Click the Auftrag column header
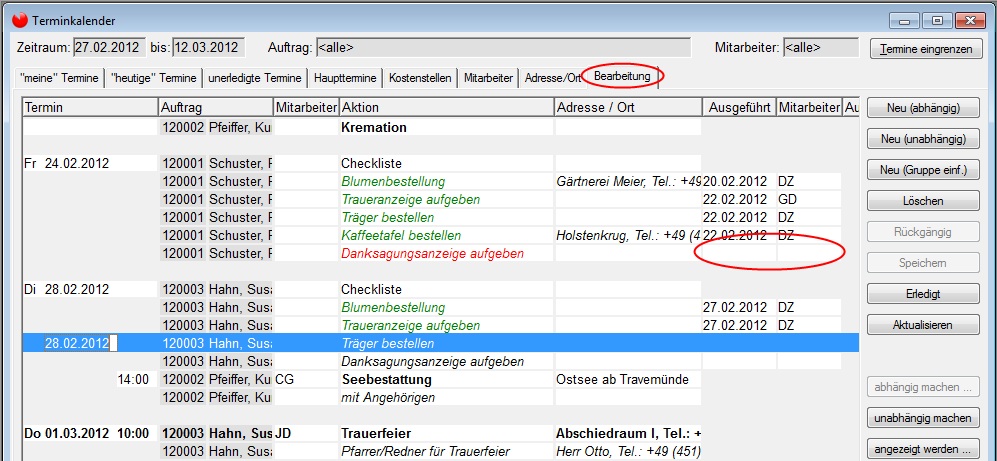The image size is (997, 461). (216, 108)
